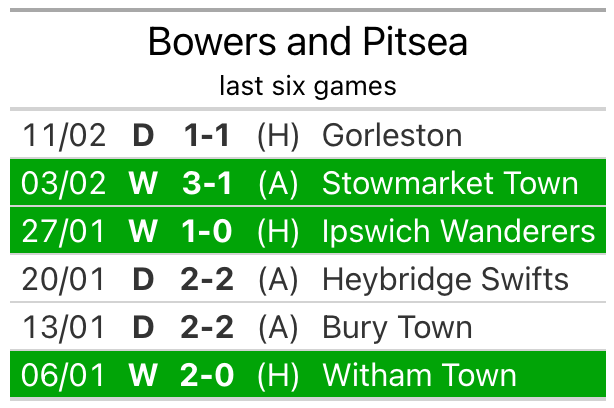Click the 1-1 score against Gorleston
Image resolution: width=614 pixels, height=408 pixels.
pos(207,135)
